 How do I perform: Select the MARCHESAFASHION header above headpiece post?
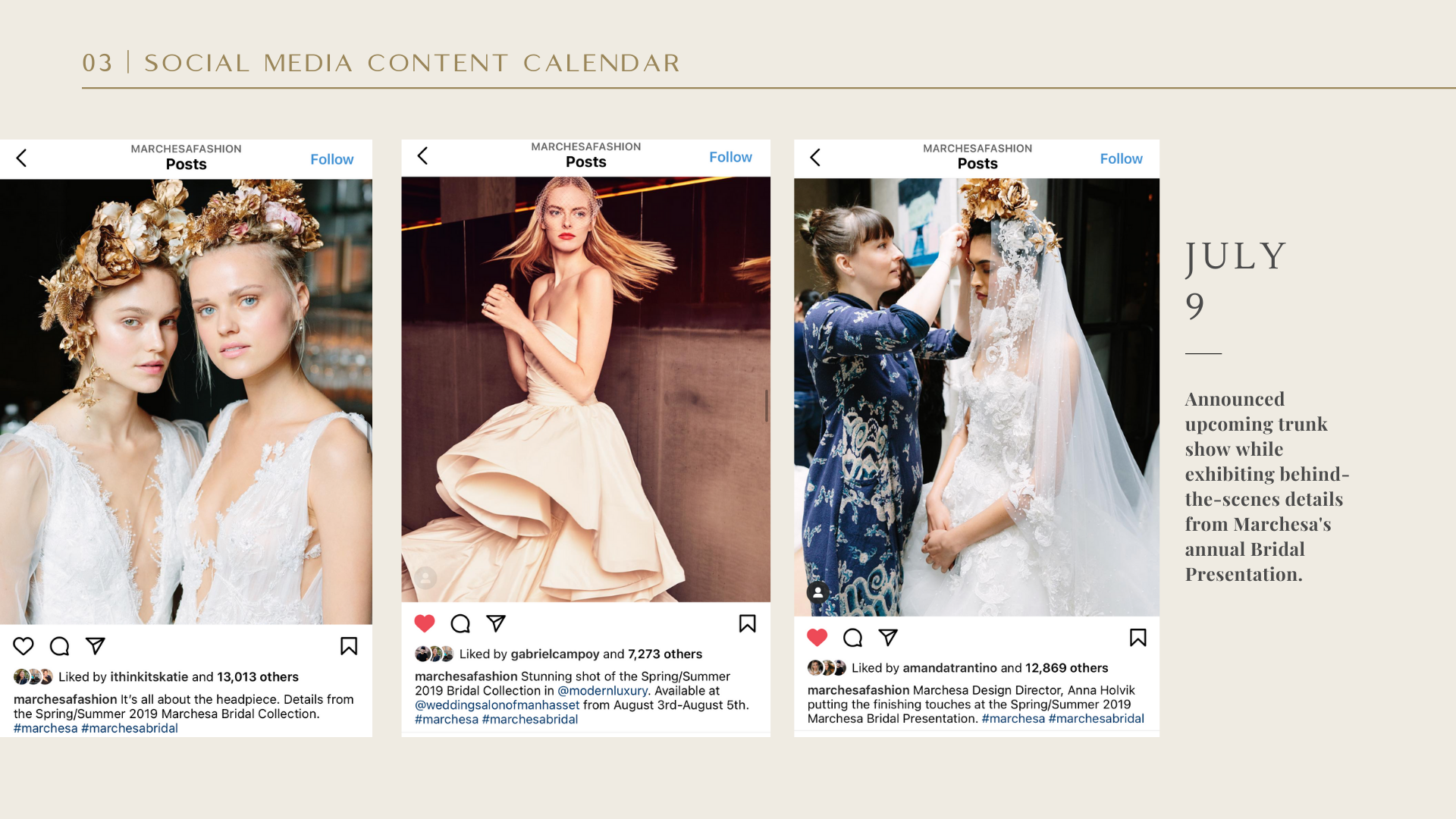(186, 149)
